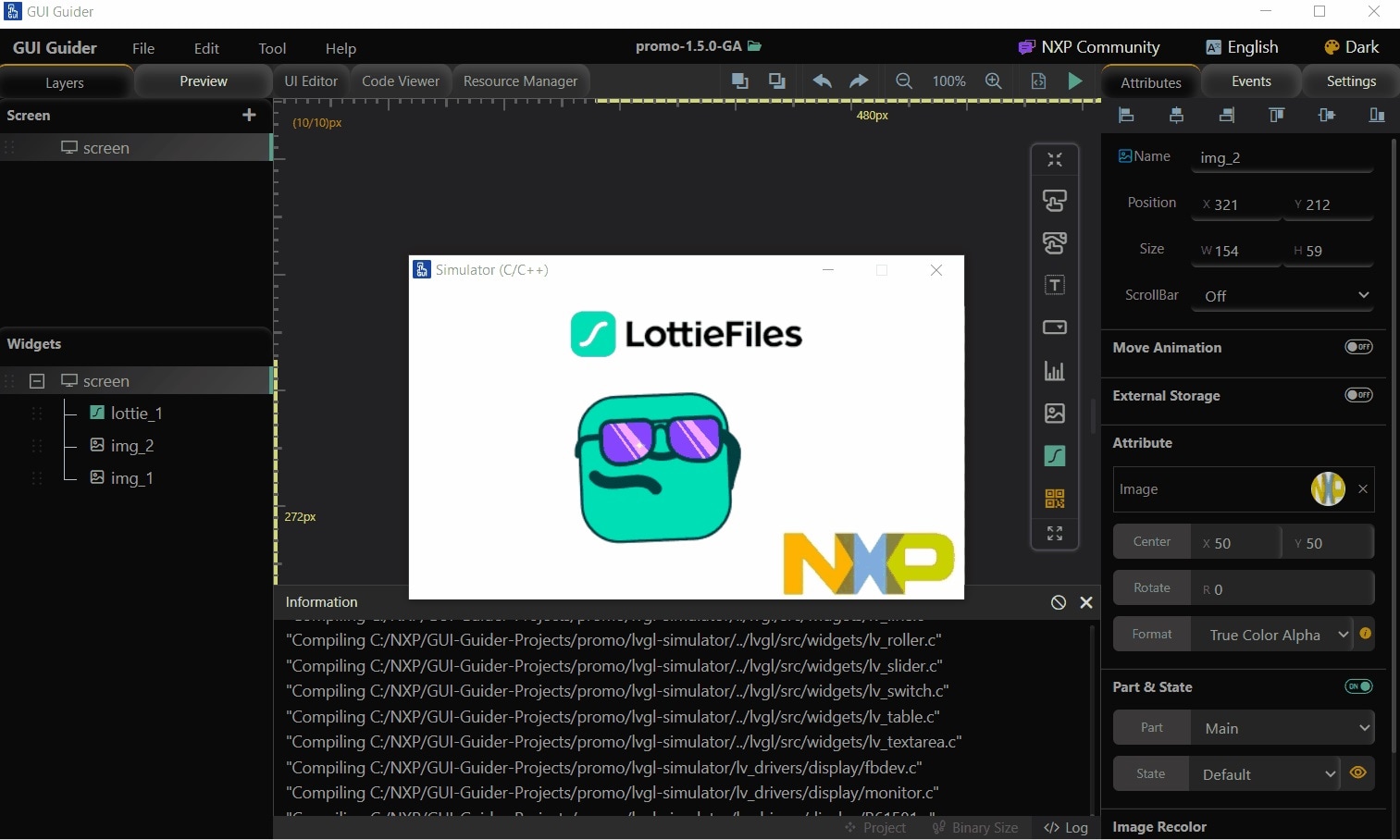Open the ScrollBar dropdown set to Off
The image size is (1400, 840).
pos(1282,296)
